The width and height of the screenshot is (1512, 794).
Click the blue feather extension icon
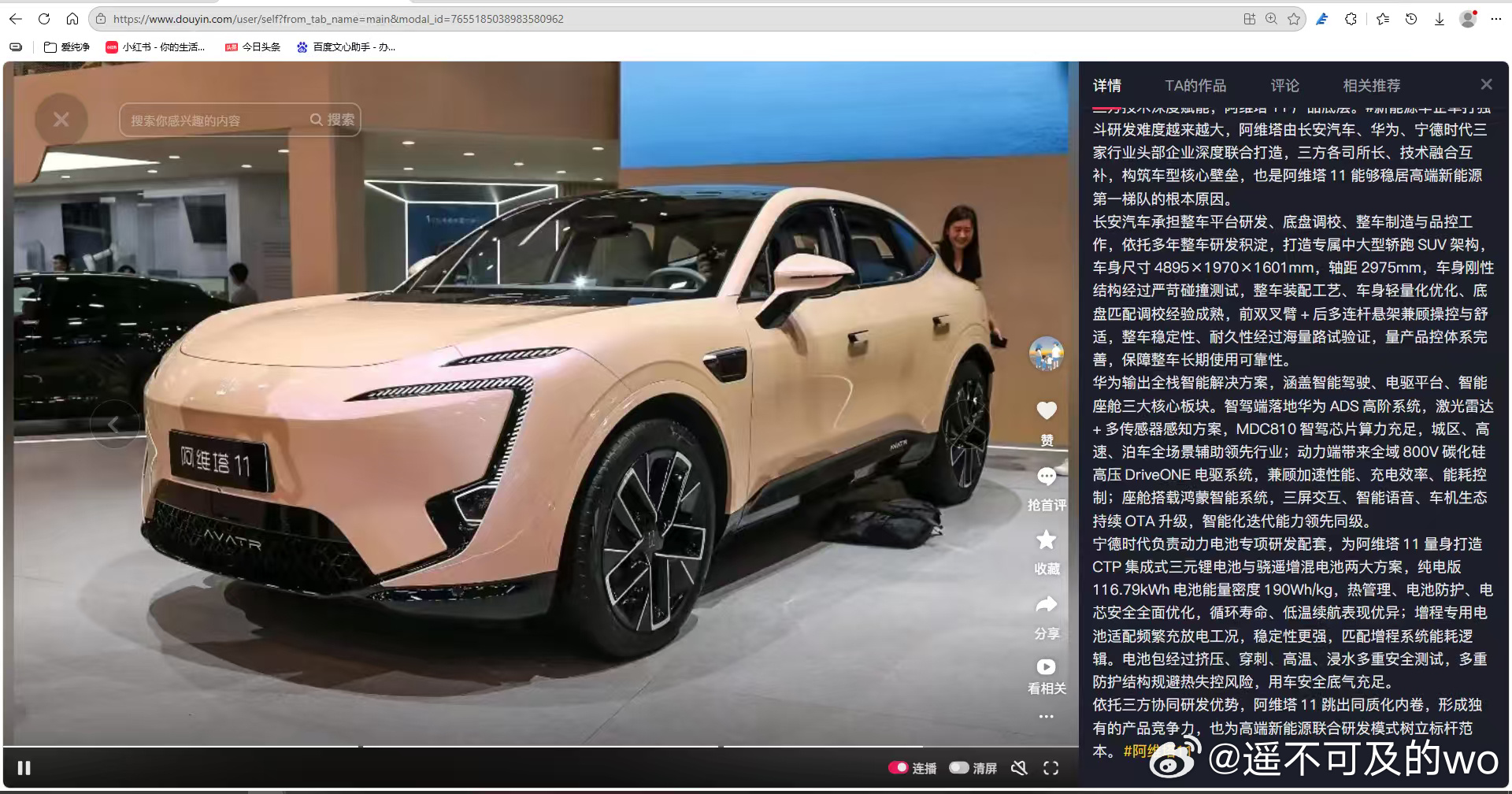coord(1322,19)
